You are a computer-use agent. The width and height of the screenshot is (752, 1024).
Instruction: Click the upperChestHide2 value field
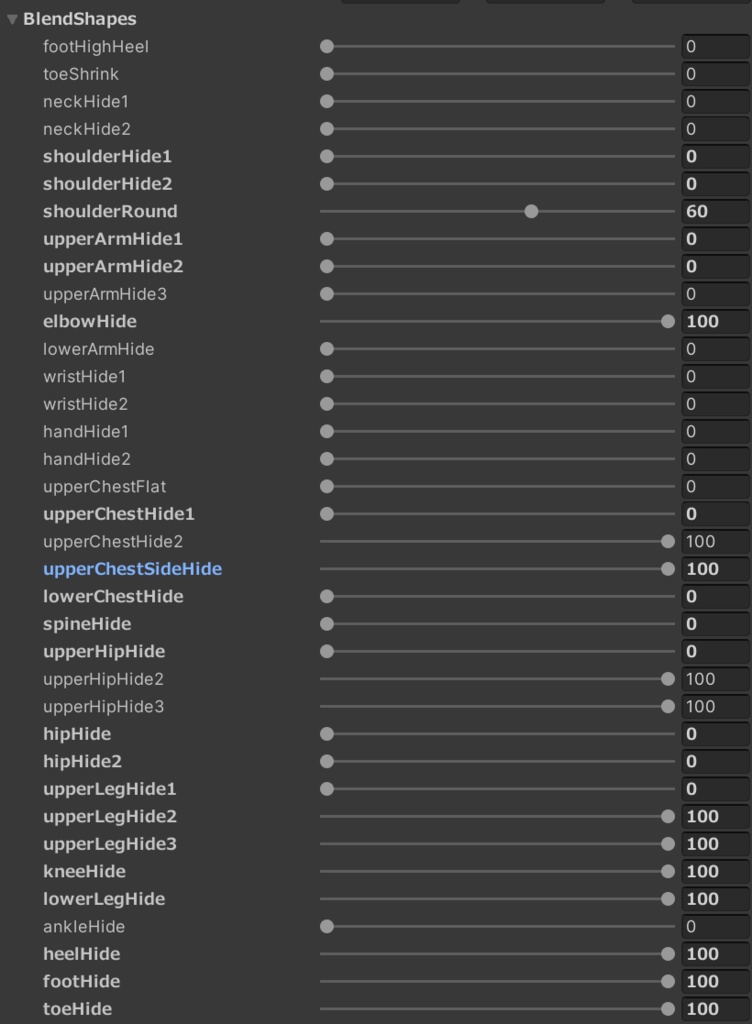pos(714,541)
